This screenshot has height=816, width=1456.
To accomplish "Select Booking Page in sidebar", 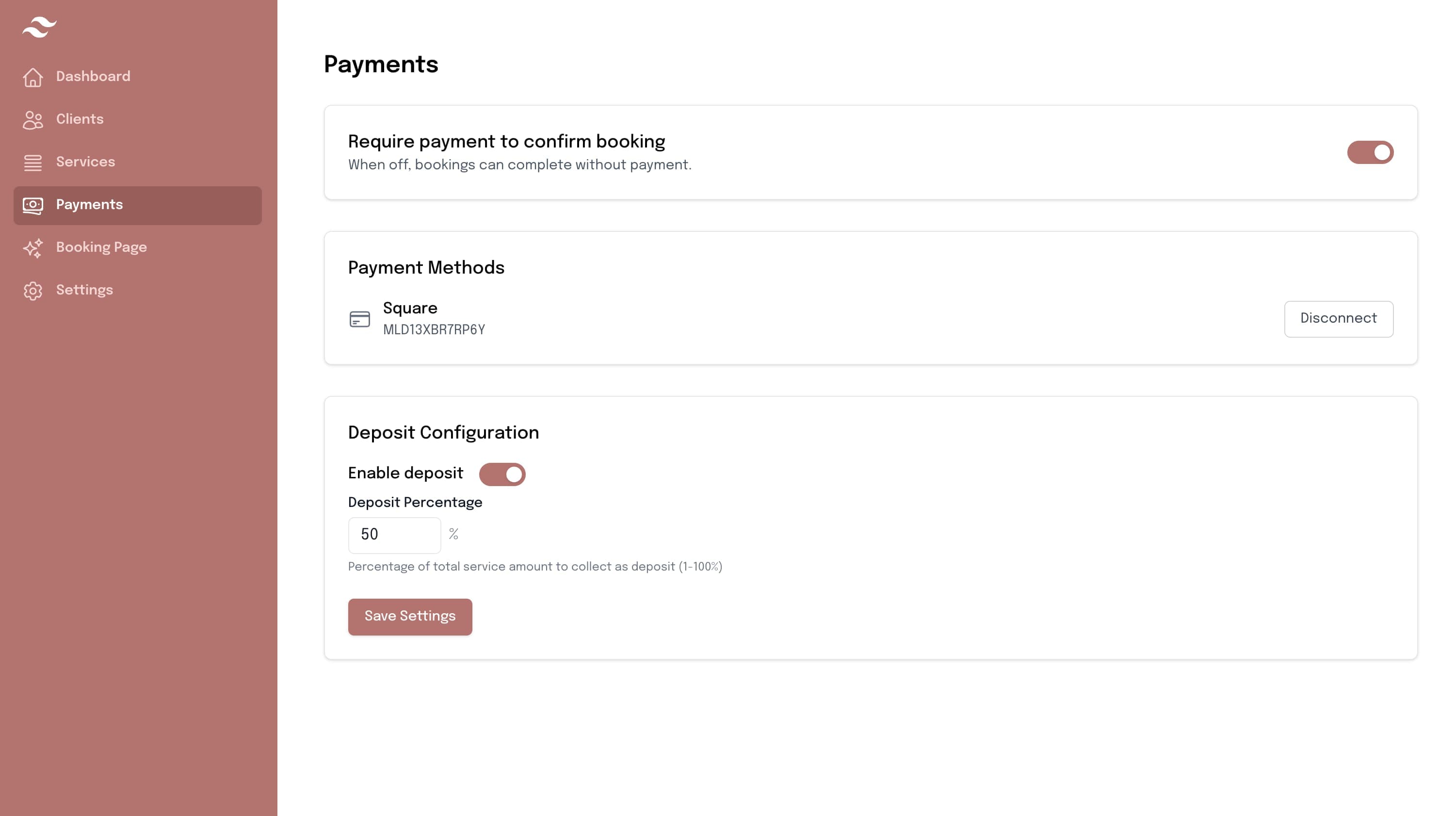I will pyautogui.click(x=101, y=248).
